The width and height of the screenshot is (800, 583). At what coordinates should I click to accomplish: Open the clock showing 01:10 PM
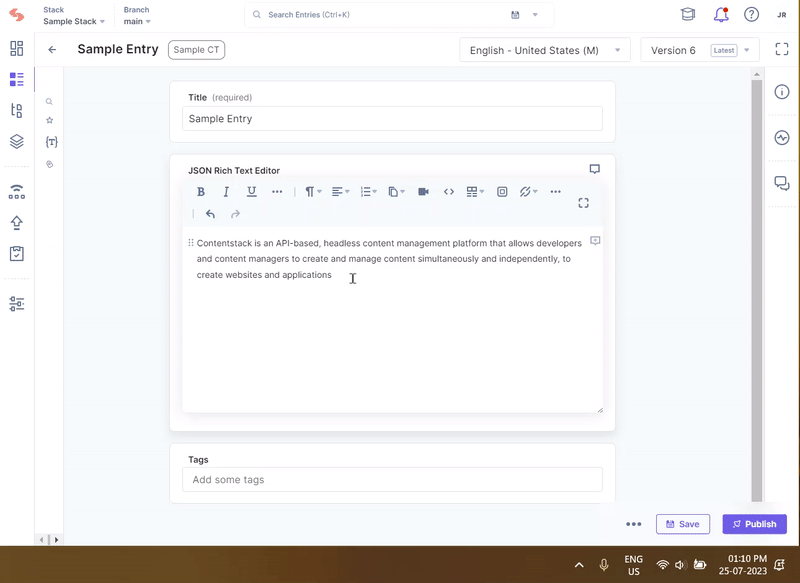pos(743,565)
